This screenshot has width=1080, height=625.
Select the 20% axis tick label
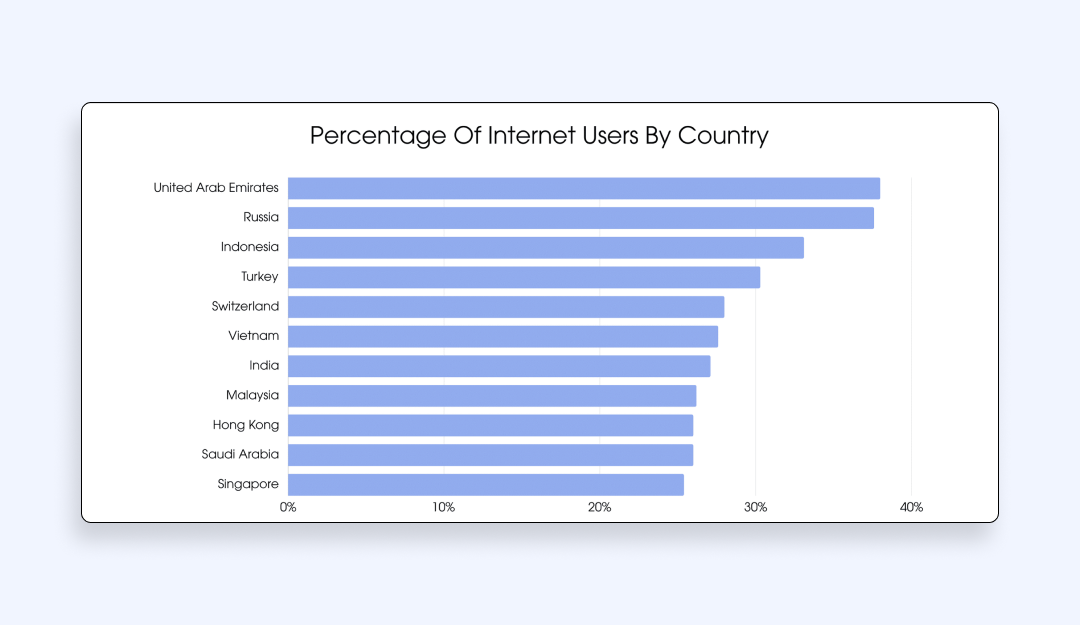(600, 508)
